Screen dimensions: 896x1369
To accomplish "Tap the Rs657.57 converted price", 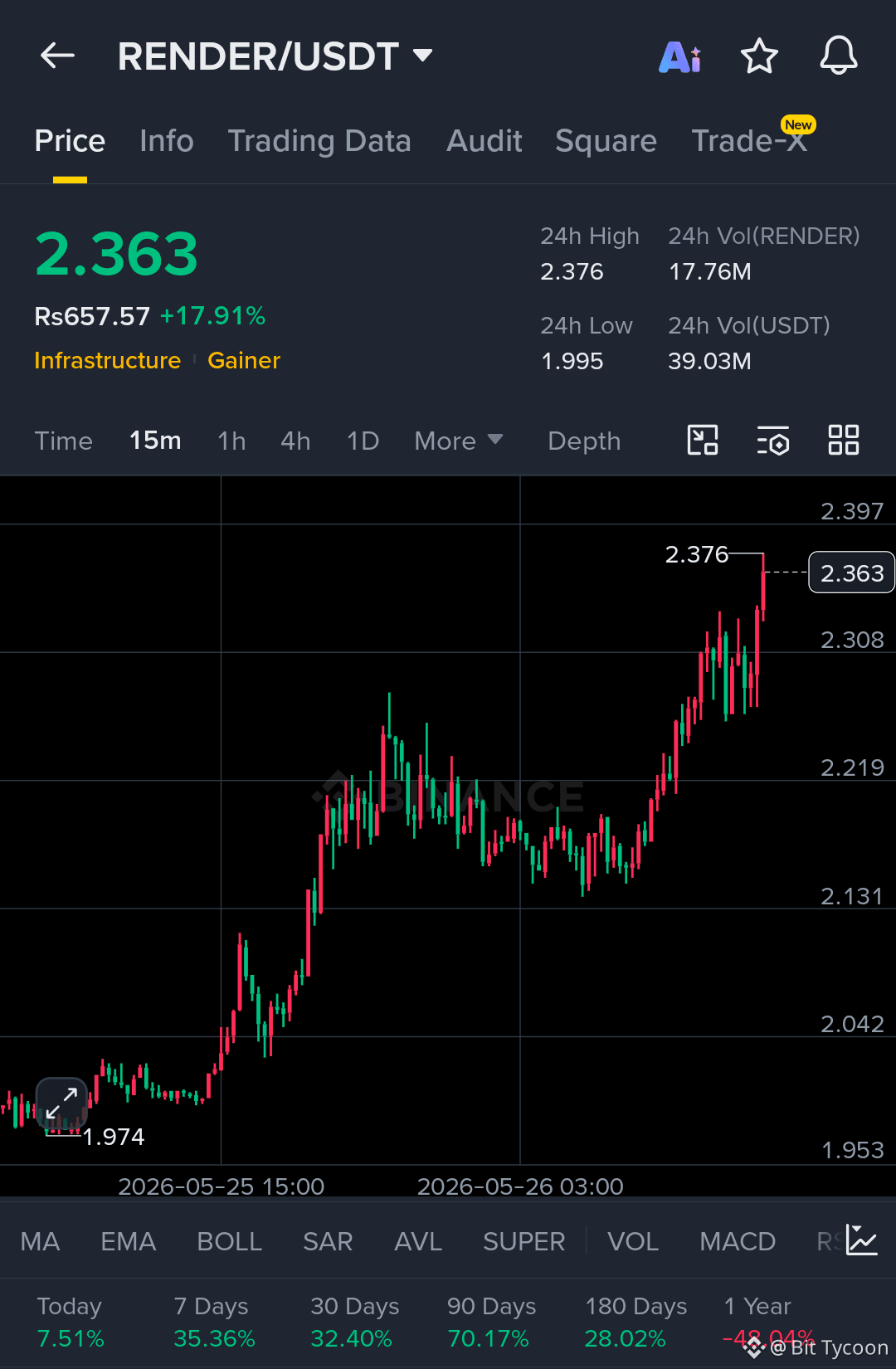I will (x=92, y=316).
